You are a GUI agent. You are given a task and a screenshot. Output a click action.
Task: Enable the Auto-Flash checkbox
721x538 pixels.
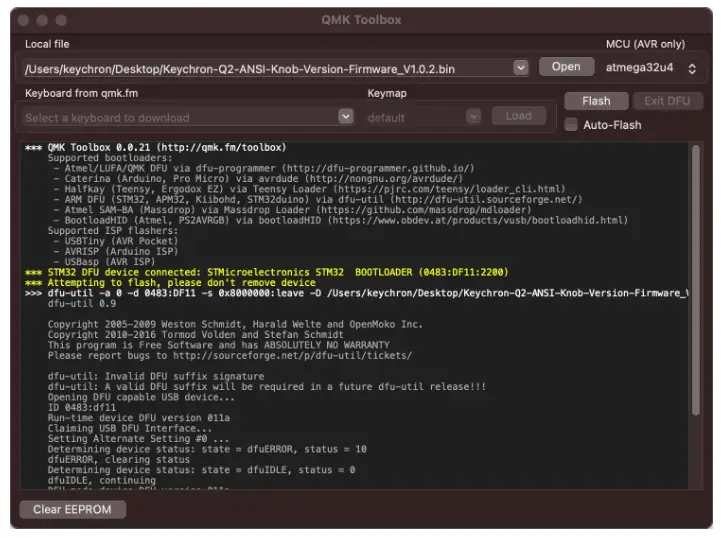[571, 125]
